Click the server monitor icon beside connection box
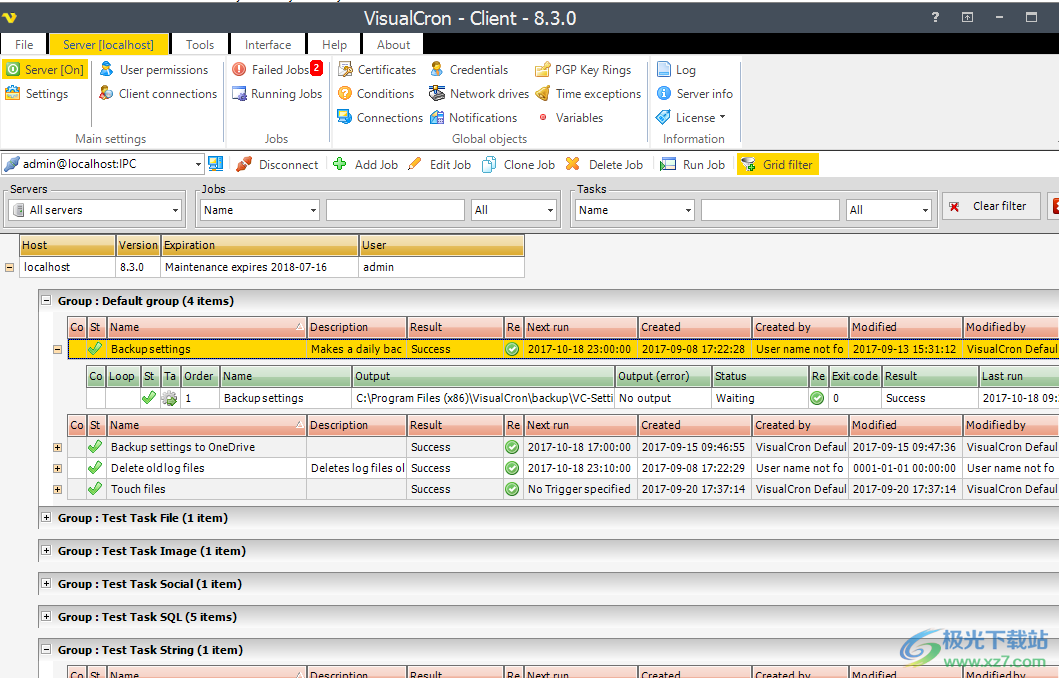This screenshot has width=1059, height=678. point(215,163)
